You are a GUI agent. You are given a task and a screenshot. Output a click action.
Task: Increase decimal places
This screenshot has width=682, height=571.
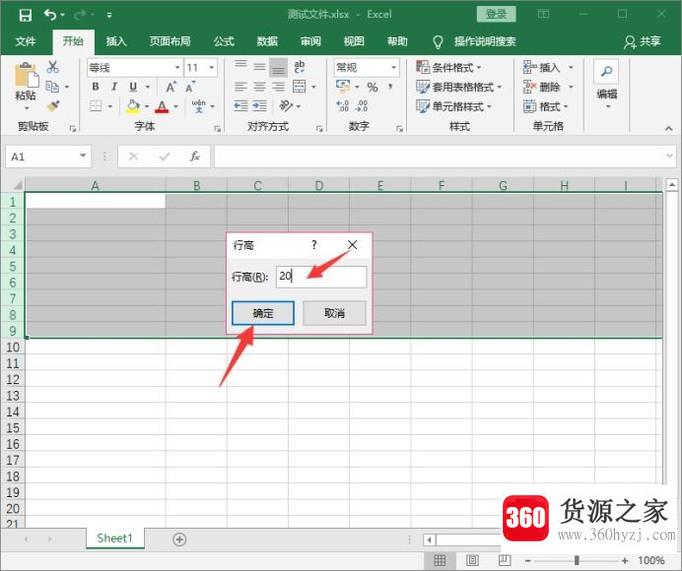(x=343, y=106)
